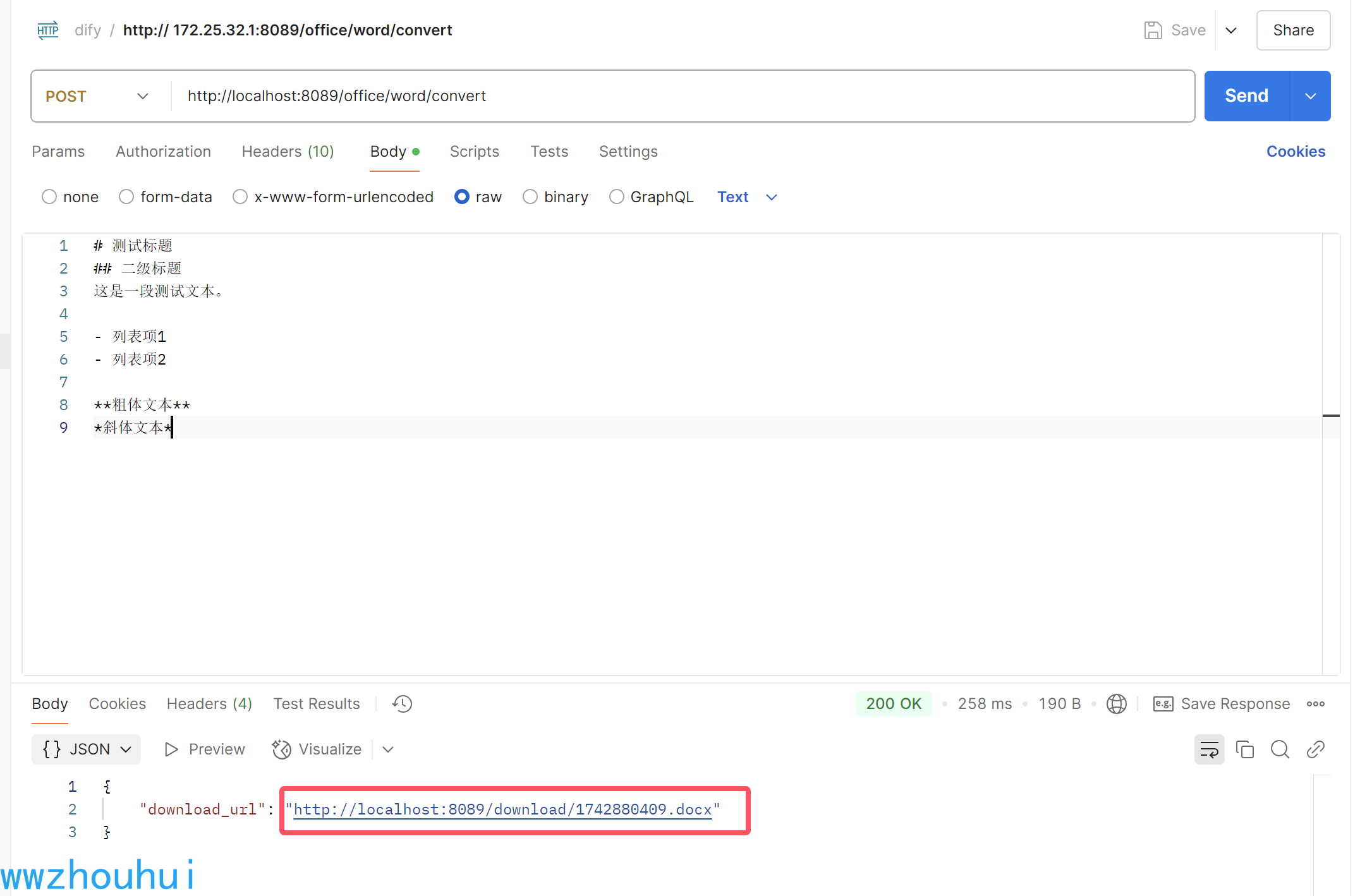This screenshot has width=1360, height=896.
Task: Select the form-data body type
Action: pyautogui.click(x=126, y=197)
